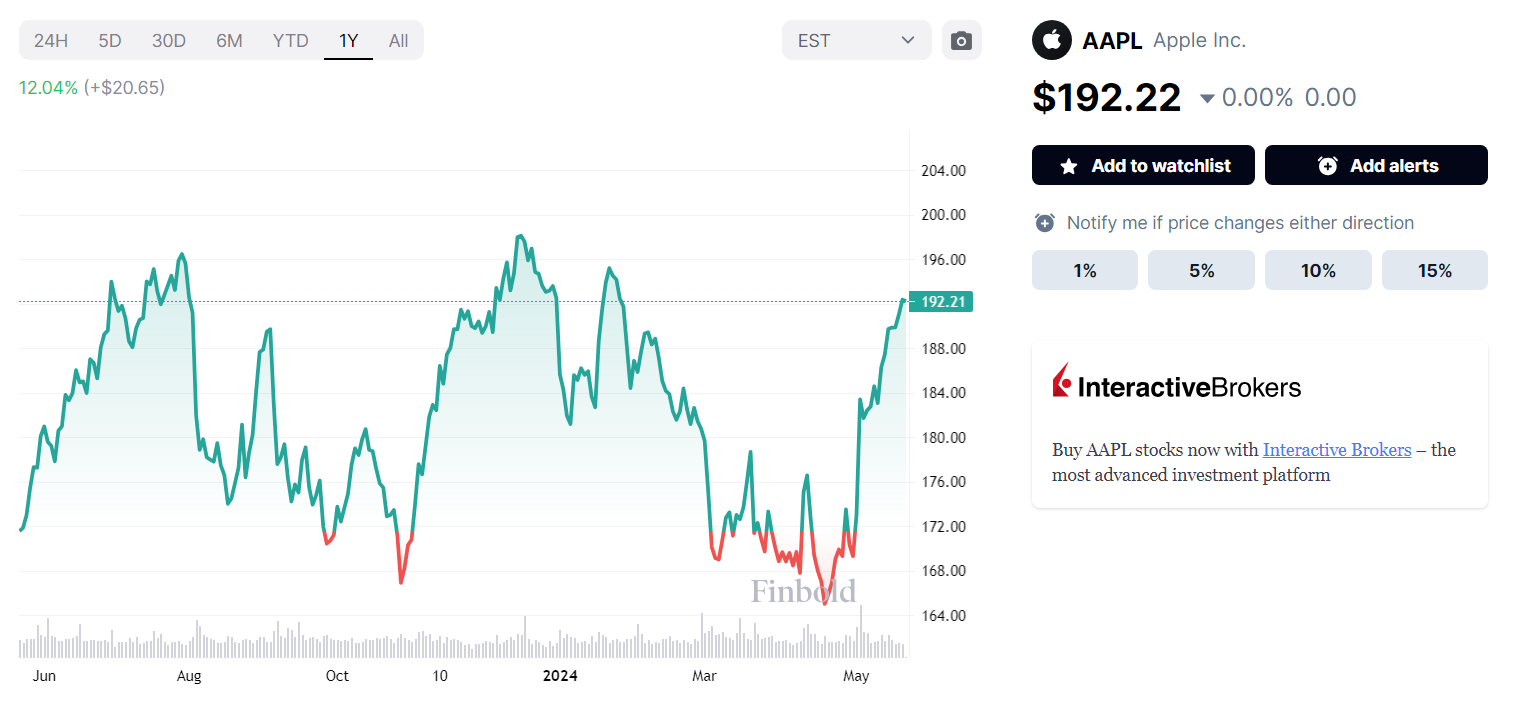Click the camera screenshot icon
Viewport: 1519px width, 707px height.
click(x=961, y=41)
